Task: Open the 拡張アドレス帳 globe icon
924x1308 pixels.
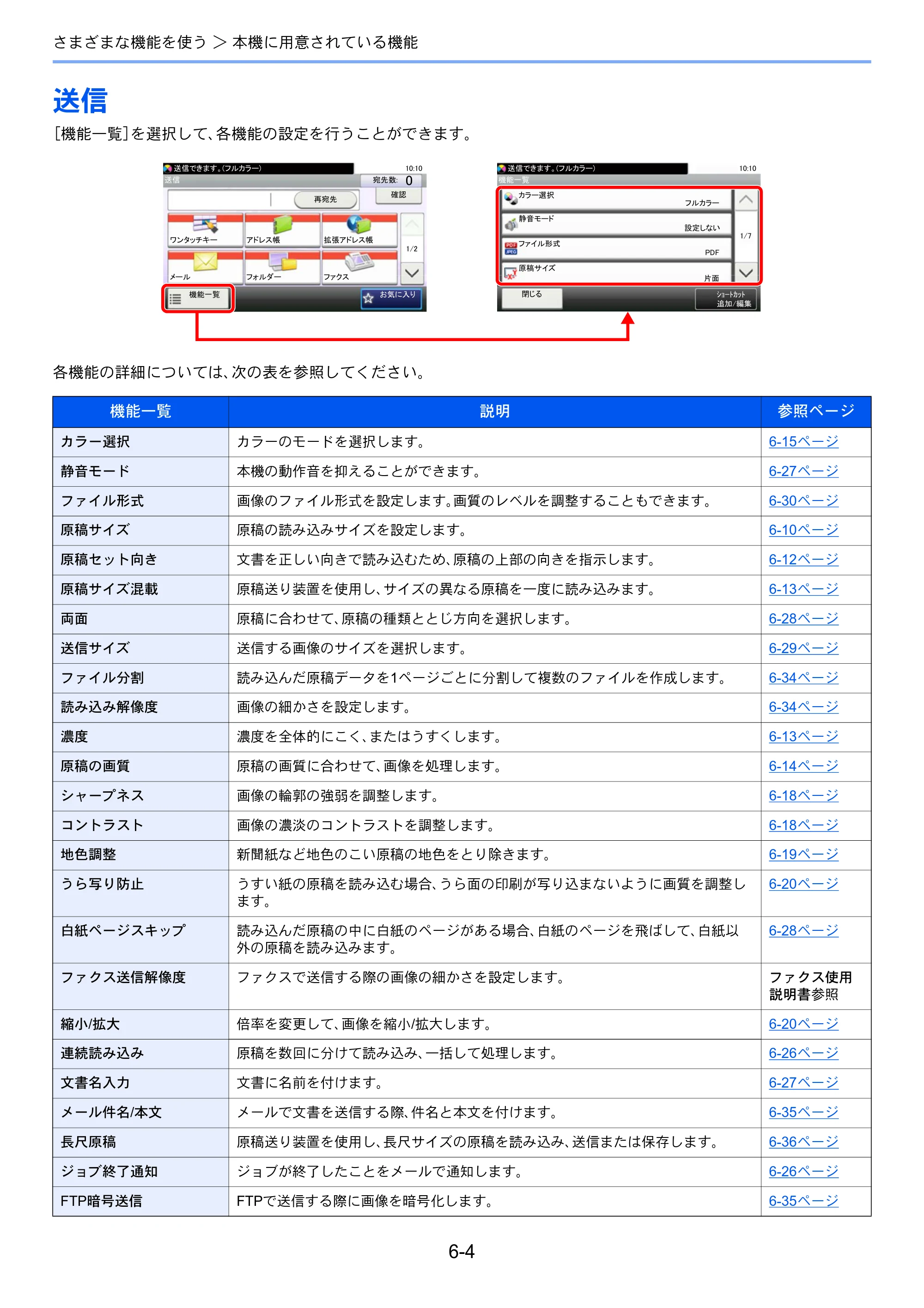Action: 359,230
